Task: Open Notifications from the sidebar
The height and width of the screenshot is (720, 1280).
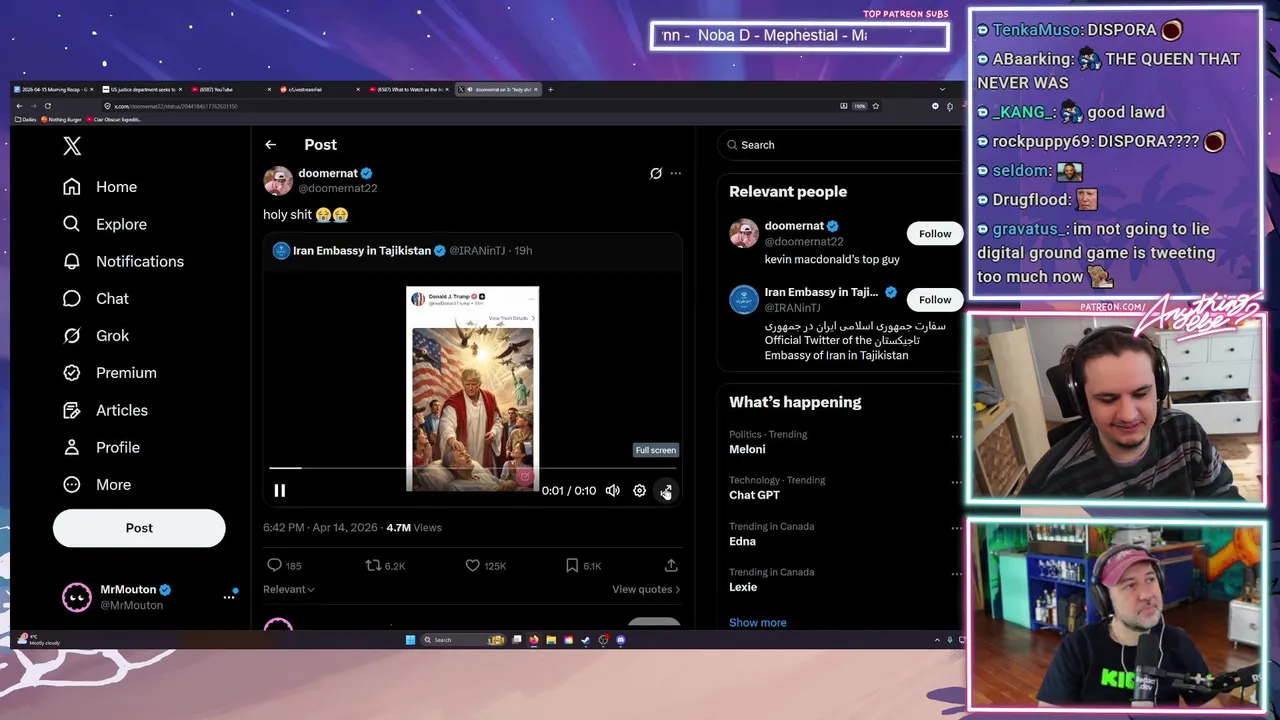Action: pos(123,261)
